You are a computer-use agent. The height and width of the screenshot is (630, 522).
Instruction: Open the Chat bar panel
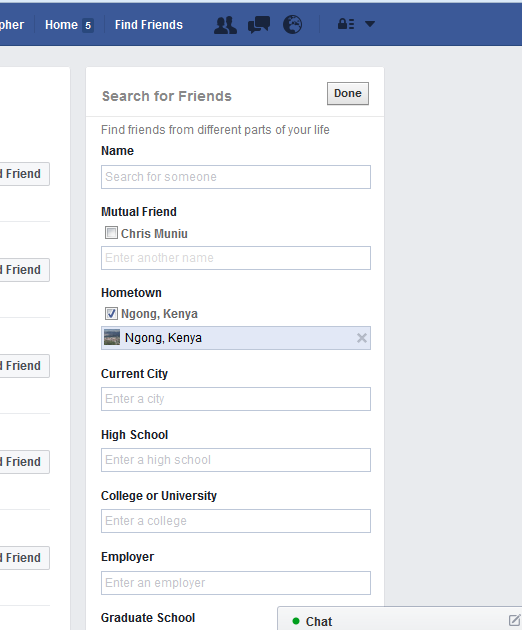(x=400, y=619)
